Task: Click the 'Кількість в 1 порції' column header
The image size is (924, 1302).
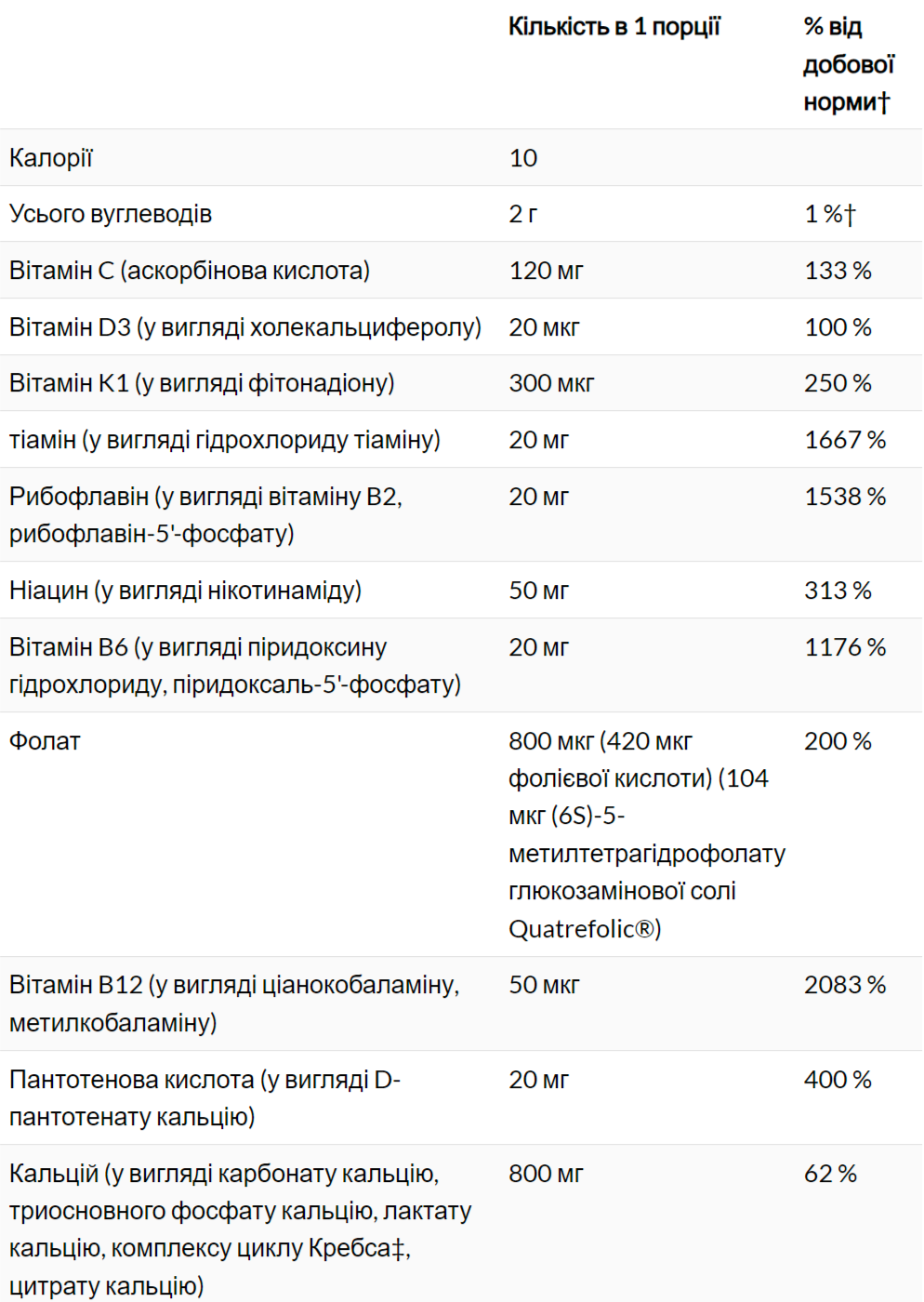Action: pyautogui.click(x=614, y=27)
